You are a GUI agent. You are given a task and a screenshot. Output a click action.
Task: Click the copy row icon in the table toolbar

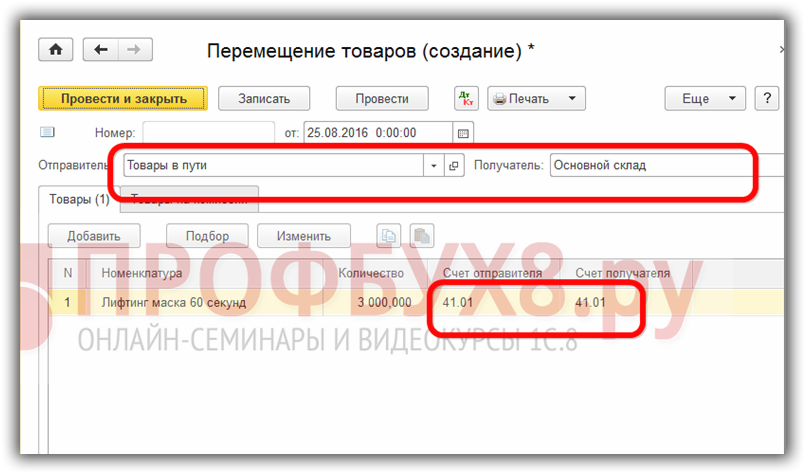point(388,236)
